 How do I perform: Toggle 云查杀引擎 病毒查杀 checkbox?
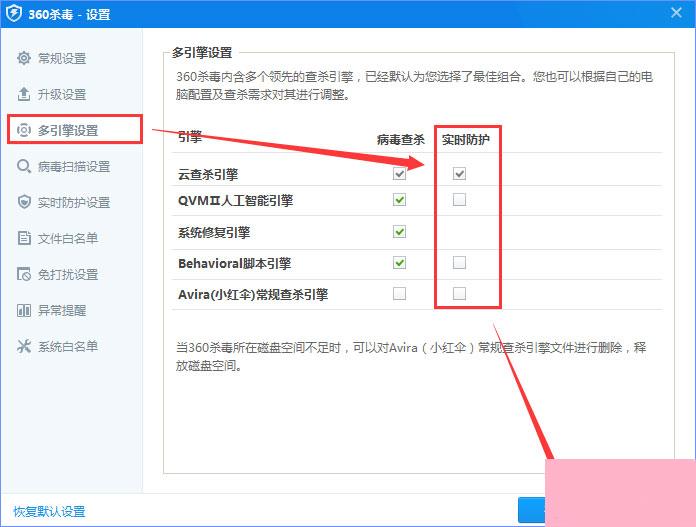(399, 174)
